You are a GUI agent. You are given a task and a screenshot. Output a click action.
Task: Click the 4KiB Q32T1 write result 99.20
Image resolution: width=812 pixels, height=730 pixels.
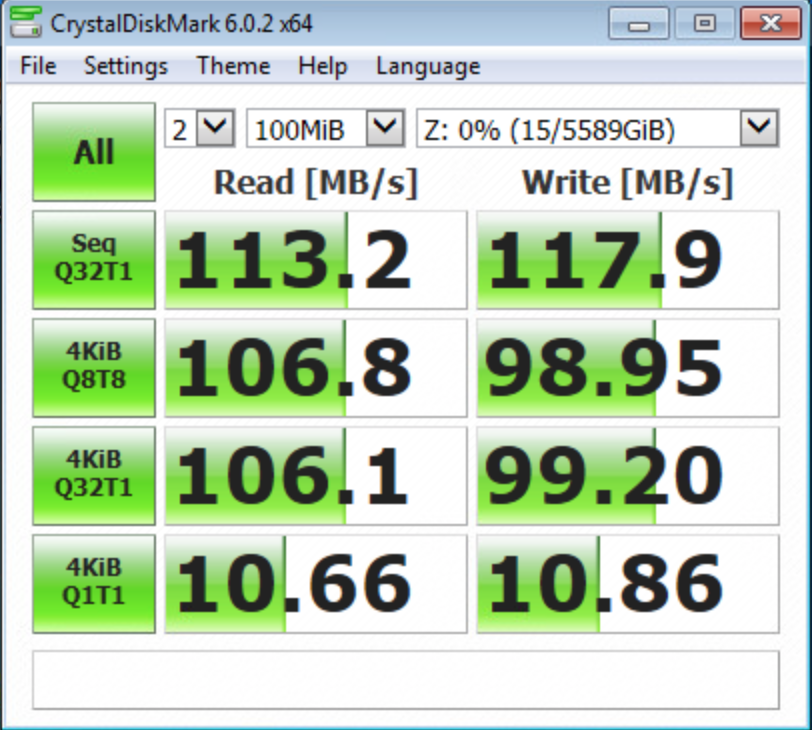coord(628,476)
